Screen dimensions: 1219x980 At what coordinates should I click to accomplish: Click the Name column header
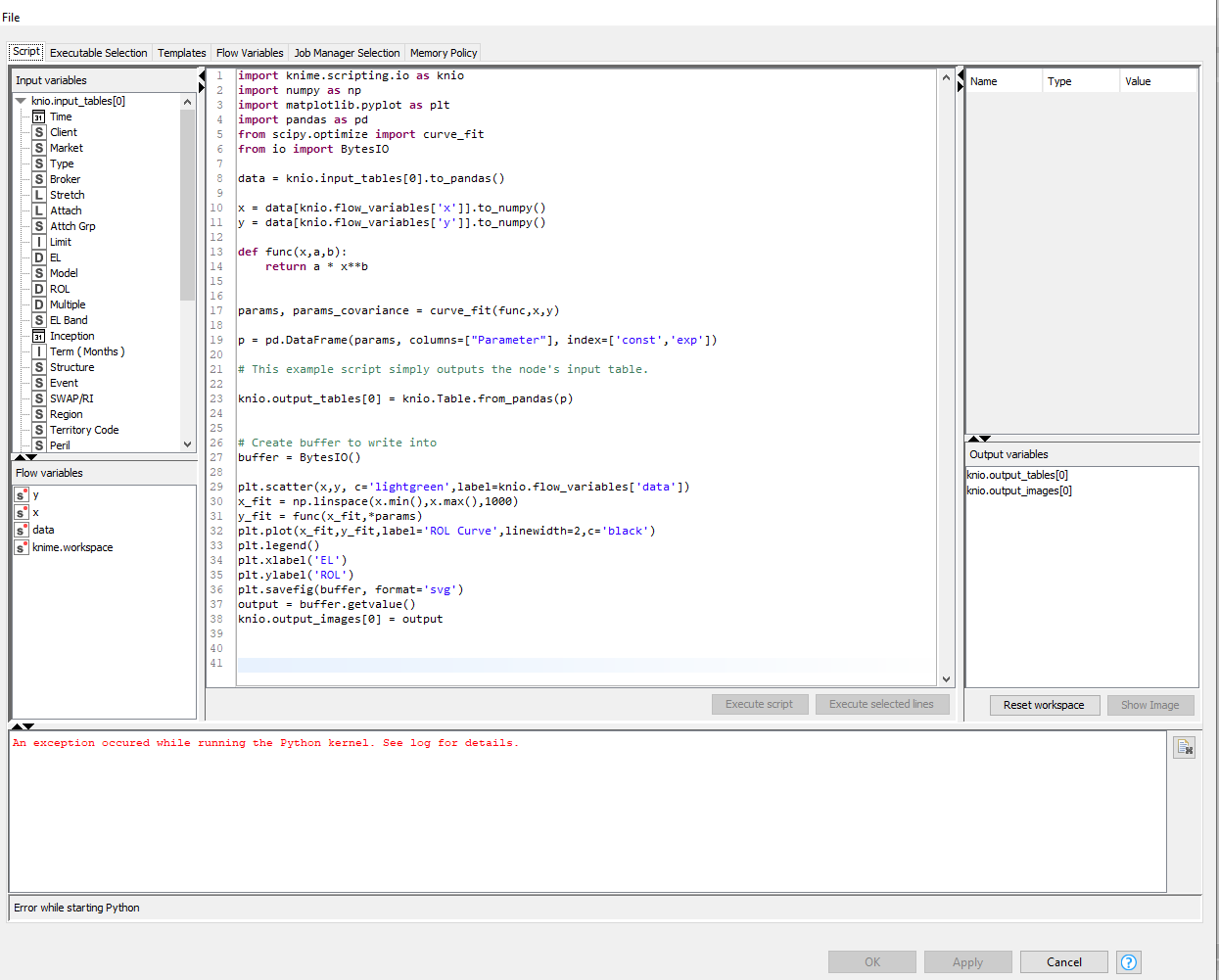tap(1004, 81)
